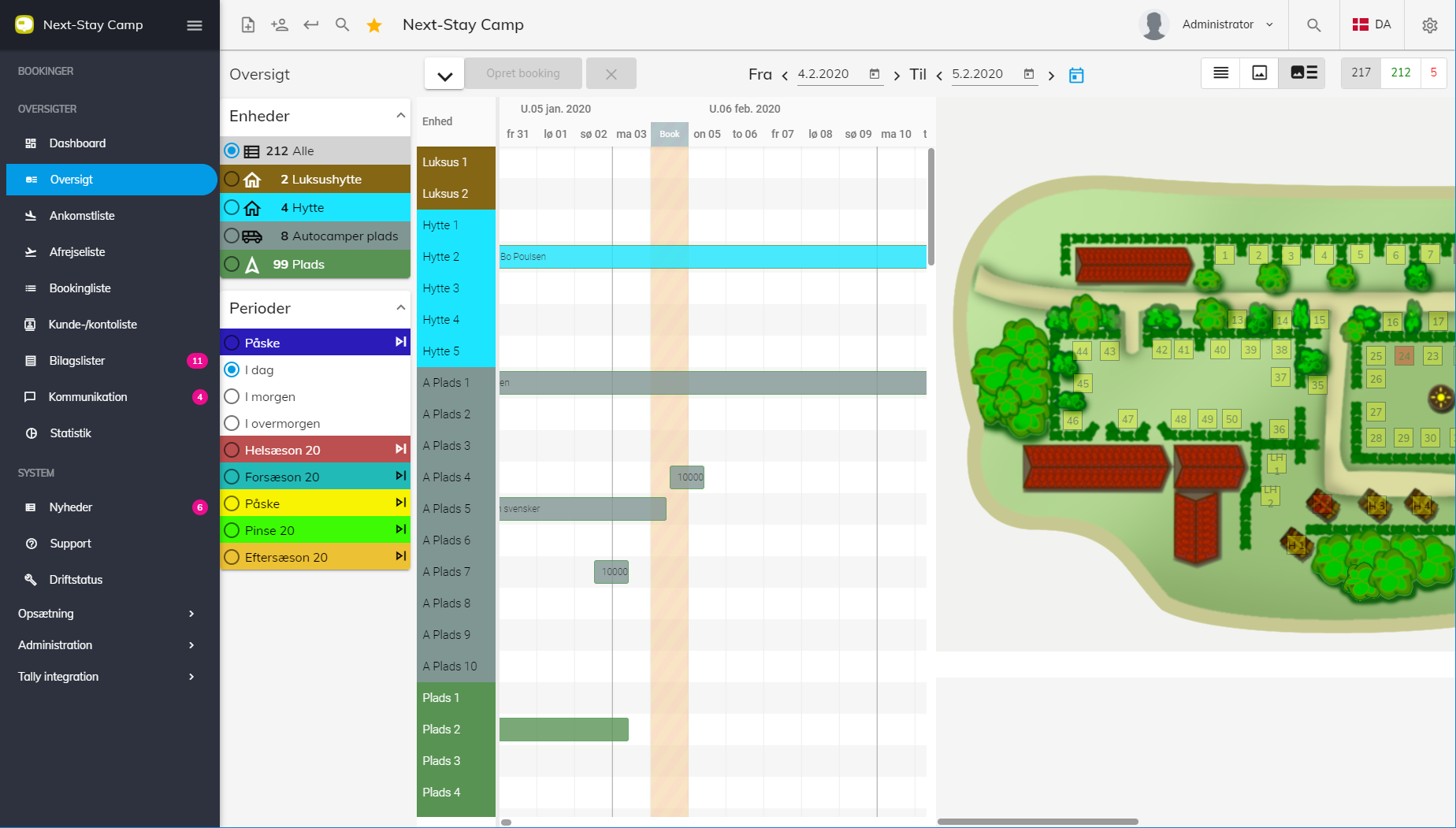The height and width of the screenshot is (828, 1456).
Task: Expand the Tally integration section
Action: point(110,677)
